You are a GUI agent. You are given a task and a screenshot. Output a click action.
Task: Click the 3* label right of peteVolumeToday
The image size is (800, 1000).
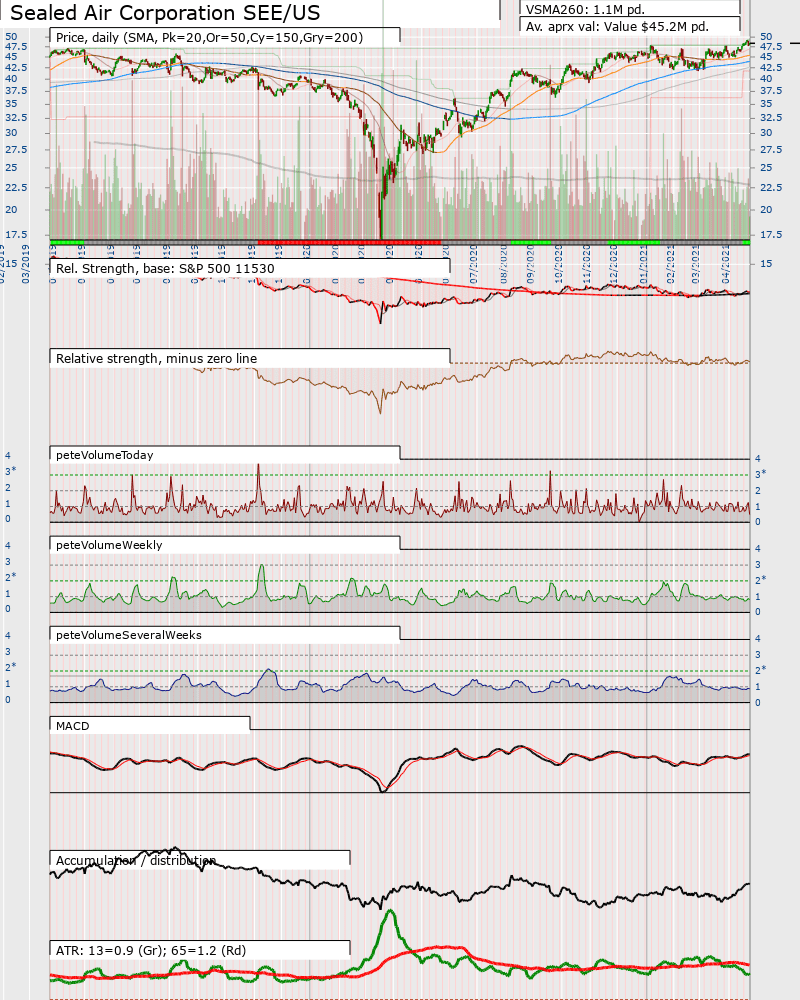(760, 474)
